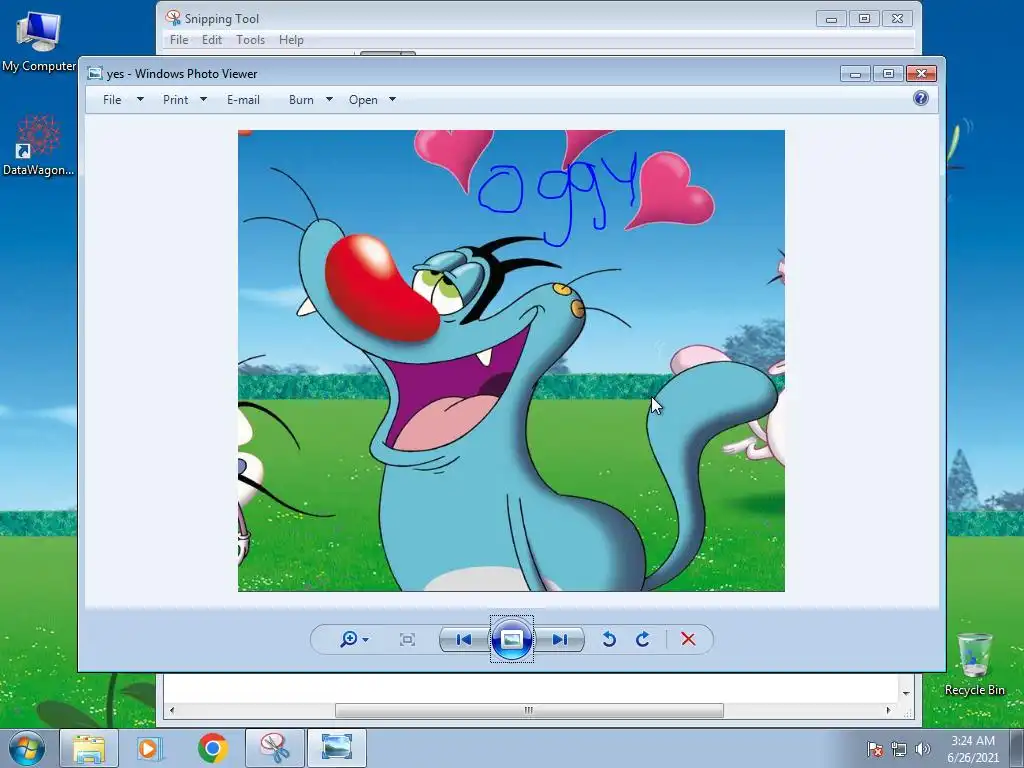Click the Photo Viewer title bar icon

pyautogui.click(x=95, y=73)
